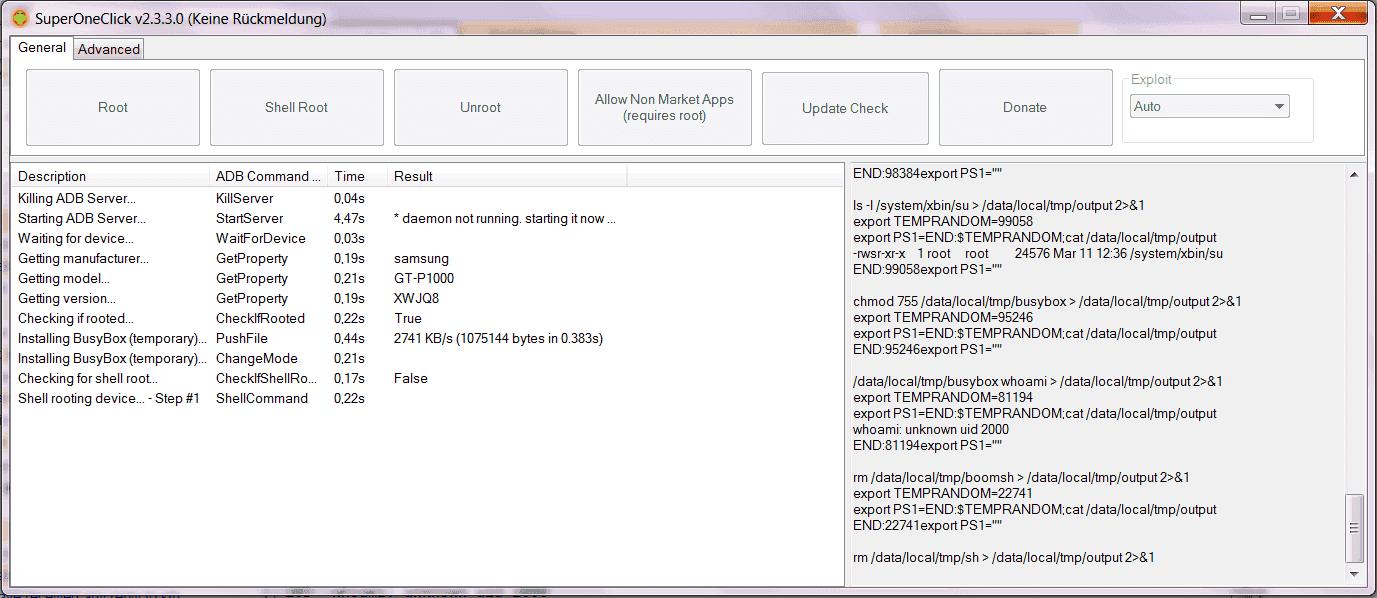Sort by ADB Command column header
Viewport: 1377px width, 598px height.
click(269, 176)
